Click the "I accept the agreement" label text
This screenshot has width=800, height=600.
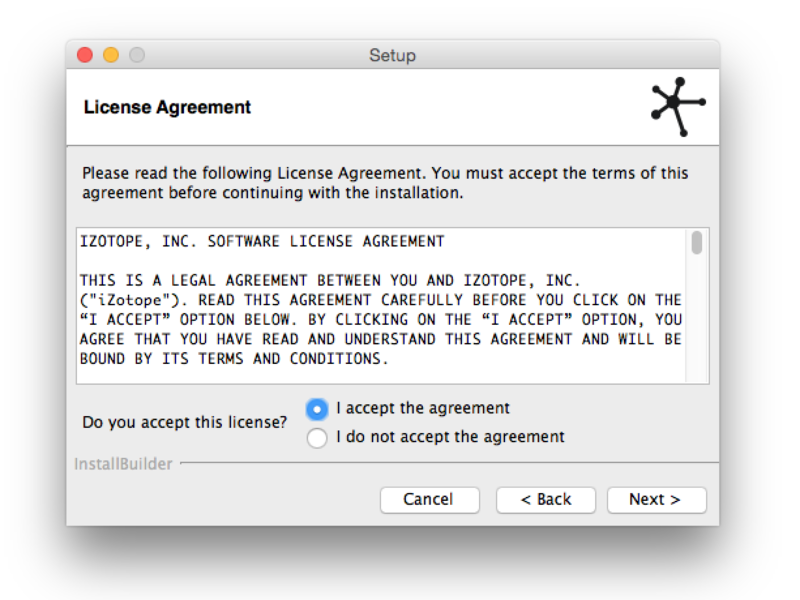[423, 408]
